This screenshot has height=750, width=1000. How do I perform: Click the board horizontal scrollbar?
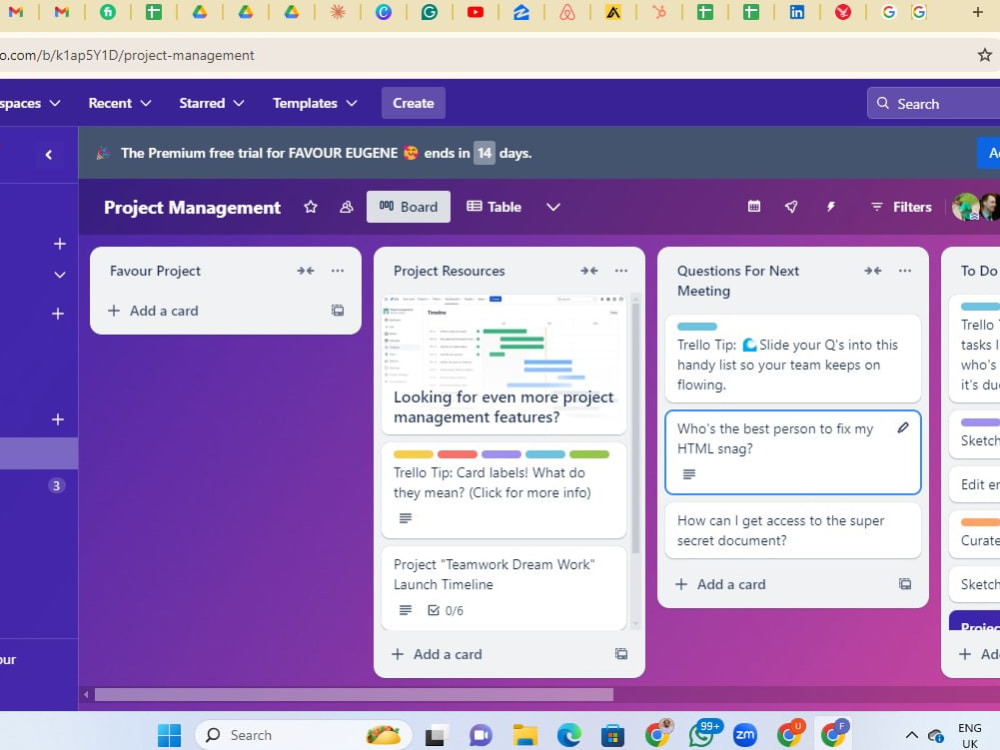(354, 695)
